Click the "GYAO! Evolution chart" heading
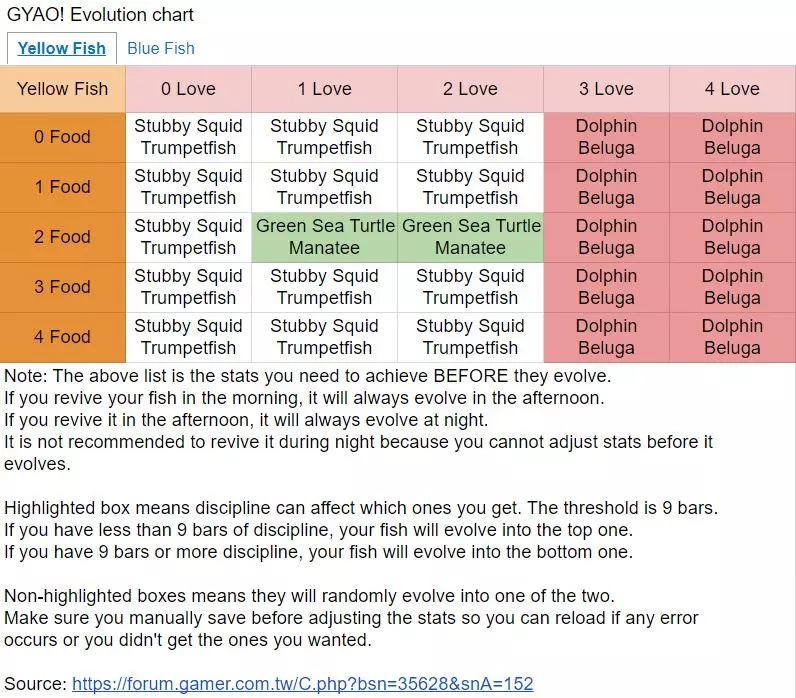This screenshot has height=698, width=796. pyautogui.click(x=100, y=15)
